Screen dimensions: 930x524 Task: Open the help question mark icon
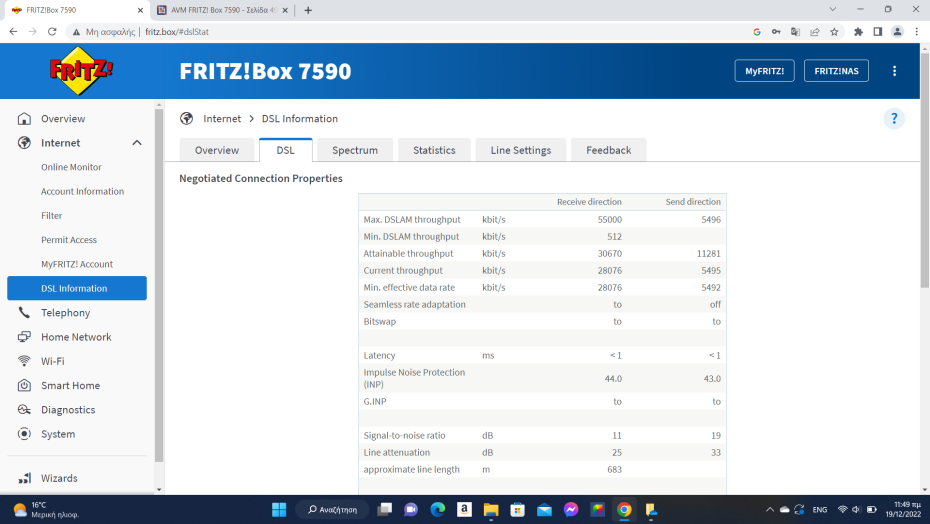(x=894, y=119)
